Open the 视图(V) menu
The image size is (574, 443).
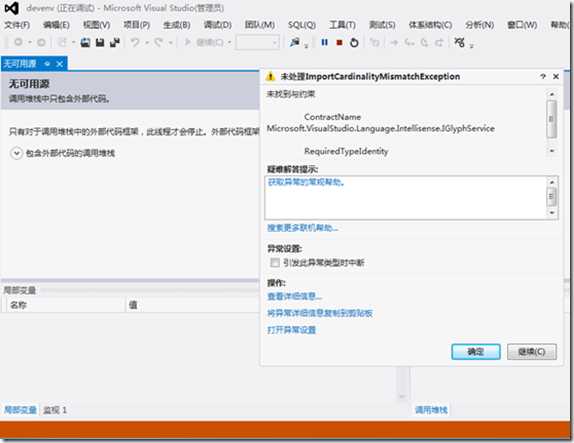[x=97, y=25]
